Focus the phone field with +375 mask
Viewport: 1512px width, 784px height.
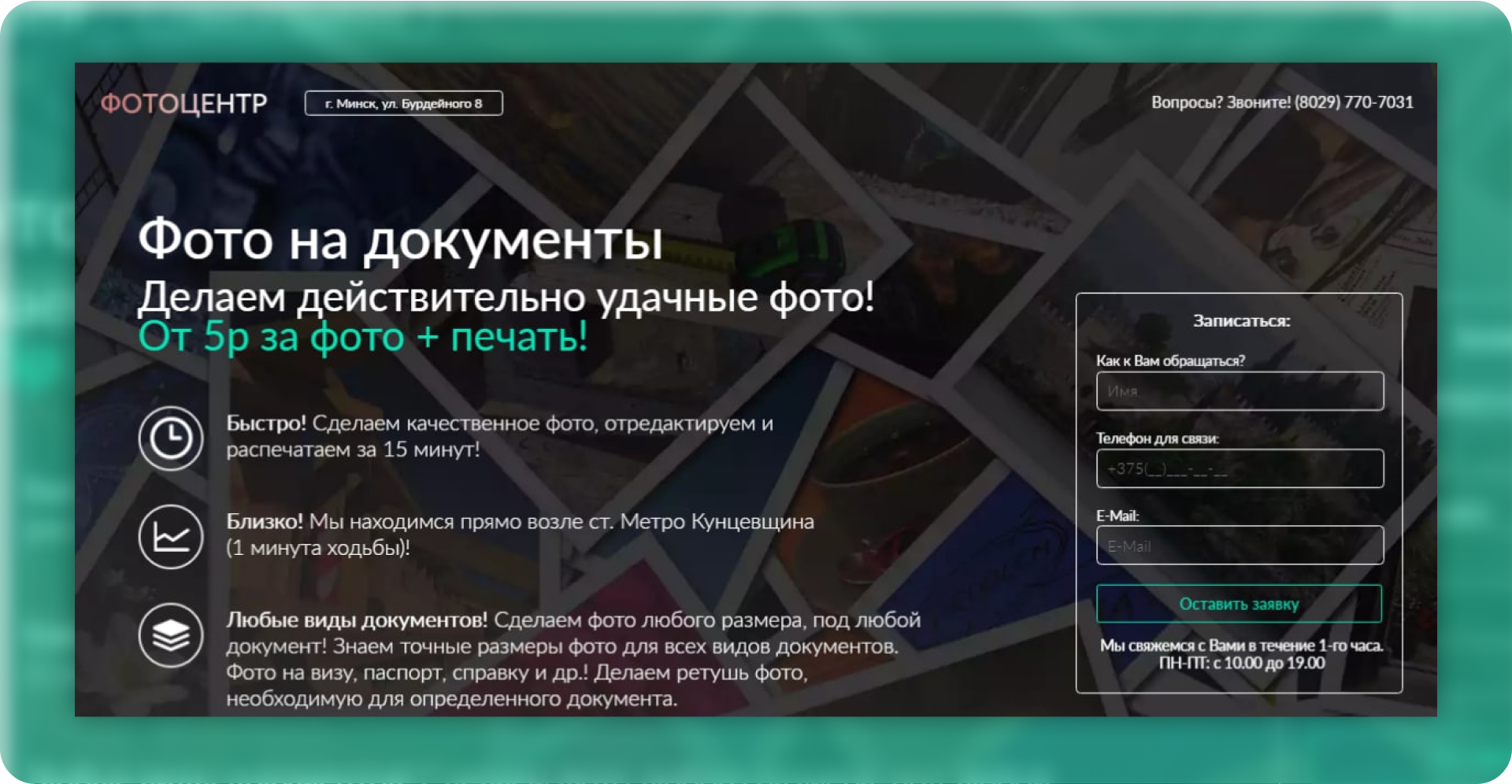pyautogui.click(x=1240, y=468)
